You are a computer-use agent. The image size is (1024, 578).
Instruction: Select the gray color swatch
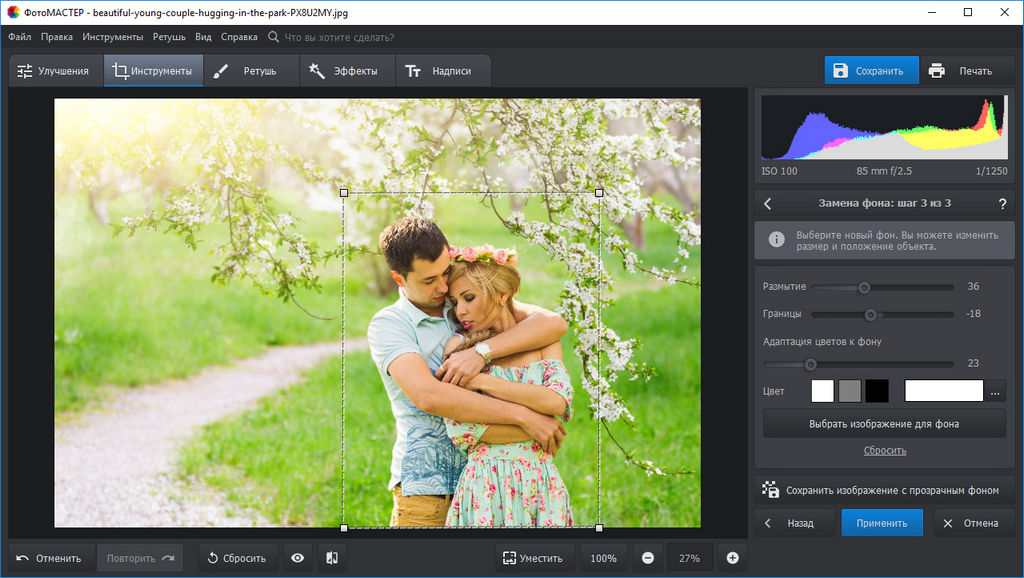[x=850, y=391]
